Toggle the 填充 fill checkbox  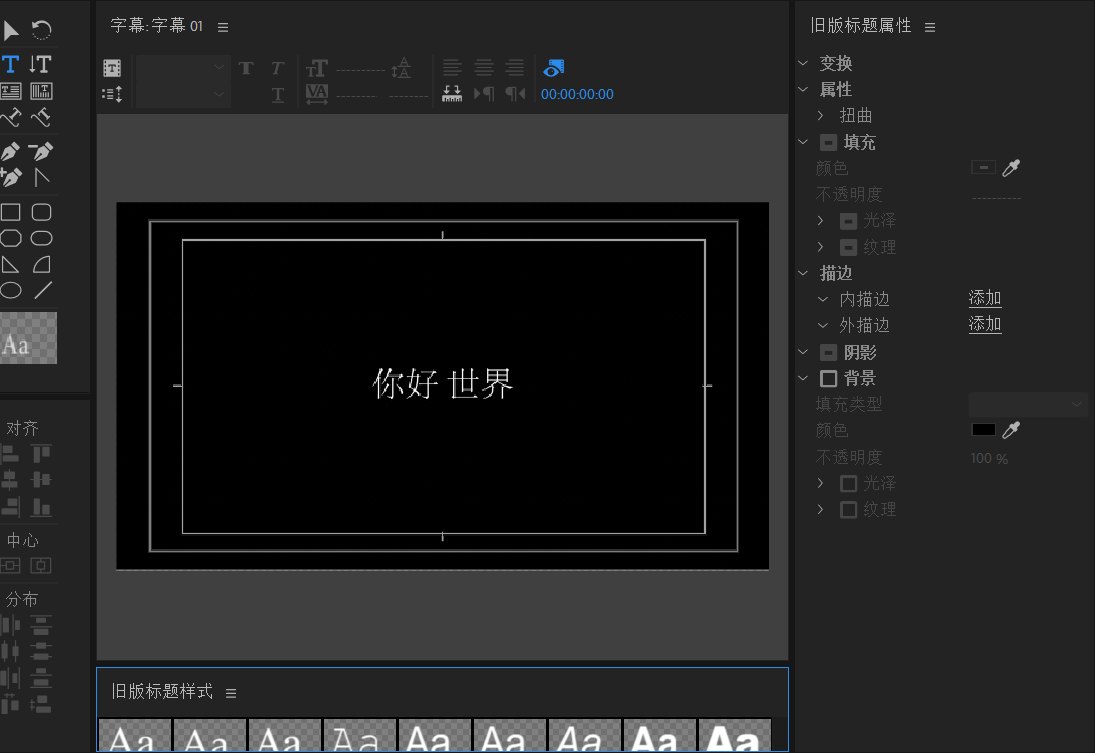[828, 142]
